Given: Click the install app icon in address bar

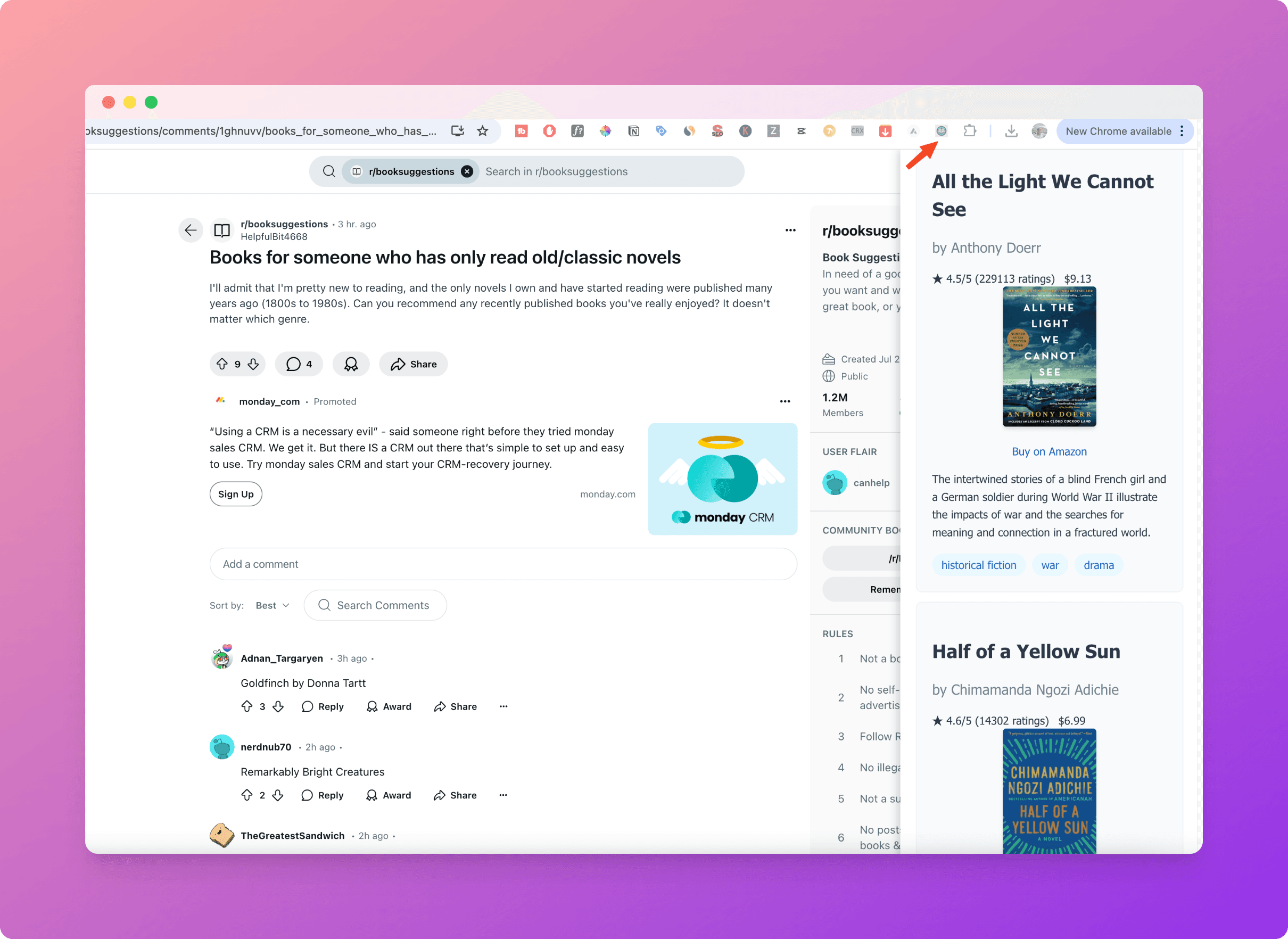Looking at the screenshot, I should pos(457,131).
